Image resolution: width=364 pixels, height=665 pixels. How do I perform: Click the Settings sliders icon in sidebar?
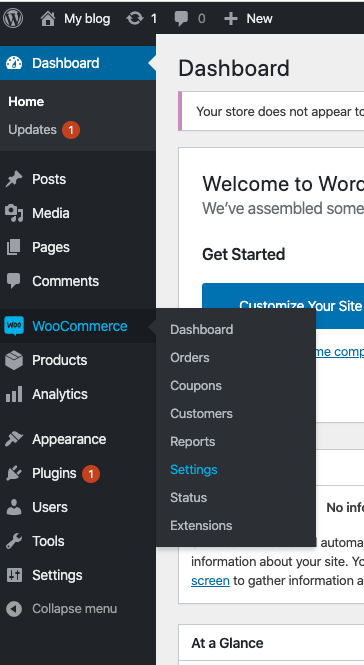click(x=14, y=575)
